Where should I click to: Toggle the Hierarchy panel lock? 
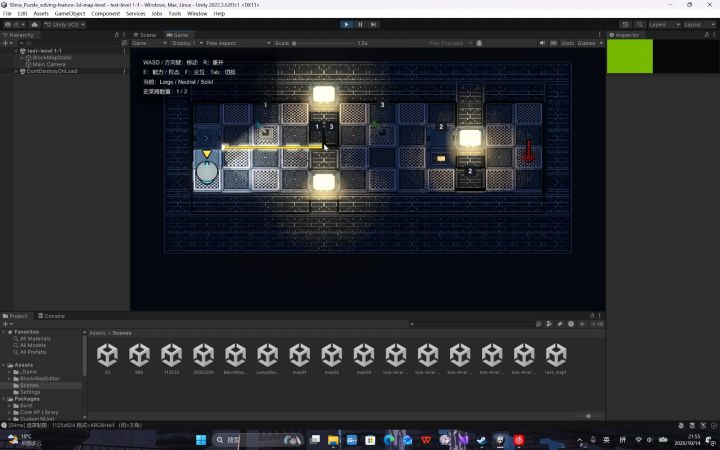117,35
